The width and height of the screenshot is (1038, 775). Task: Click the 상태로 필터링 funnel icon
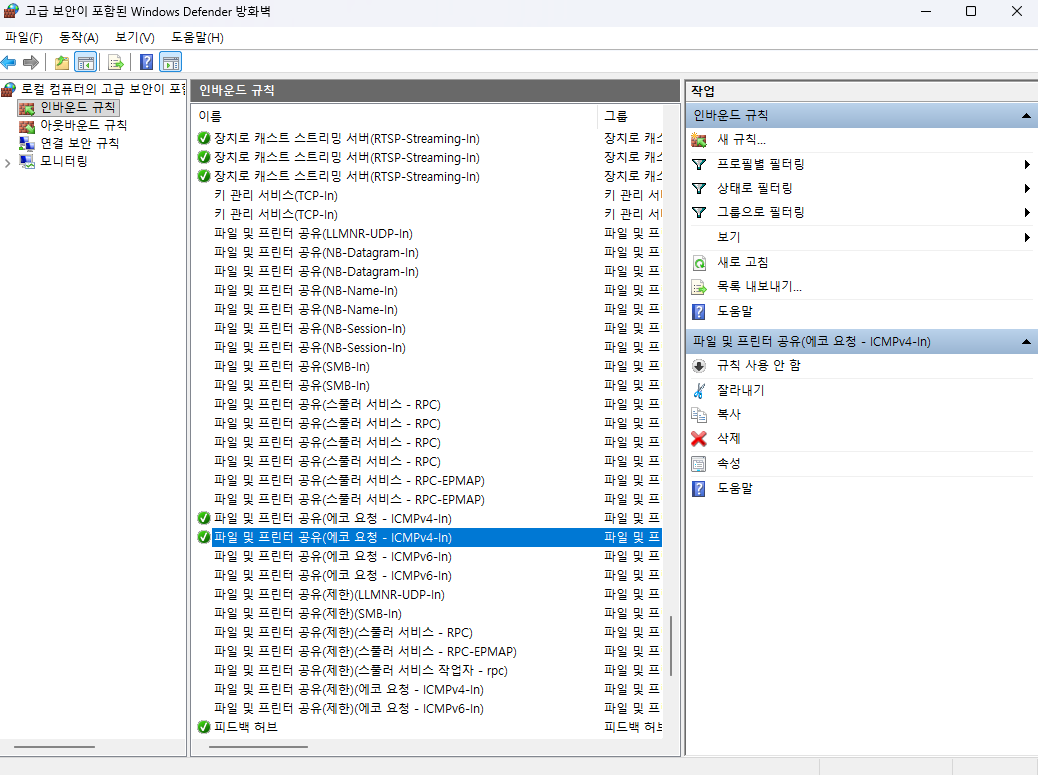click(x=699, y=189)
